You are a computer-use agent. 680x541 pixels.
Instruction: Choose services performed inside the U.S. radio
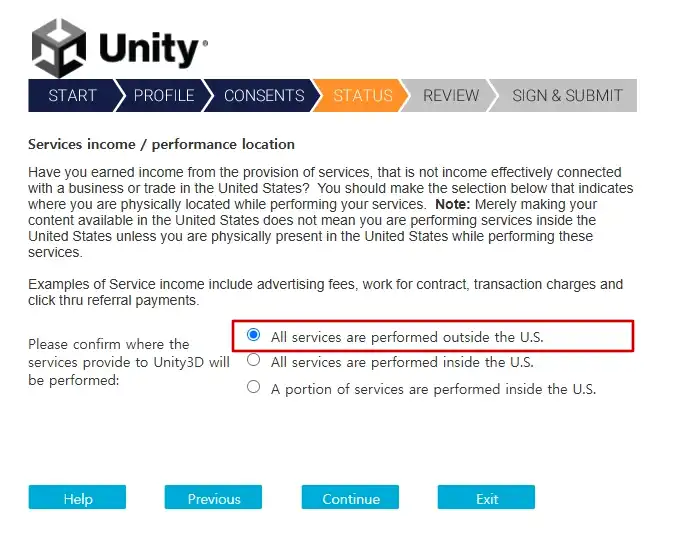point(254,360)
